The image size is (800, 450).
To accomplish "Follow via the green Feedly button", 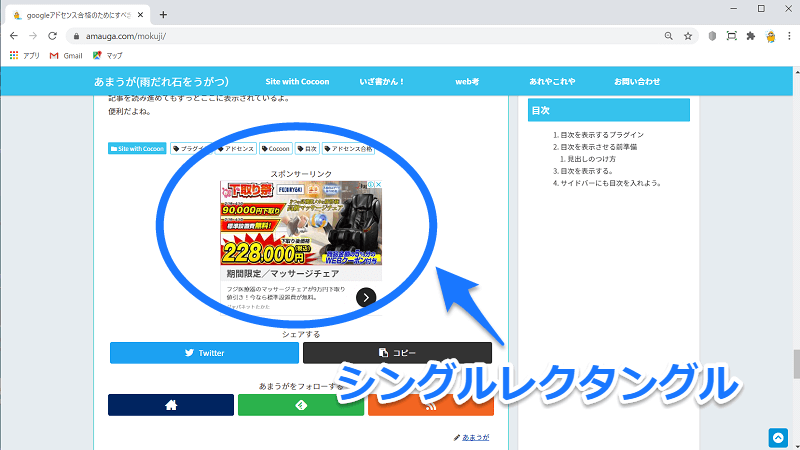I will coord(301,405).
